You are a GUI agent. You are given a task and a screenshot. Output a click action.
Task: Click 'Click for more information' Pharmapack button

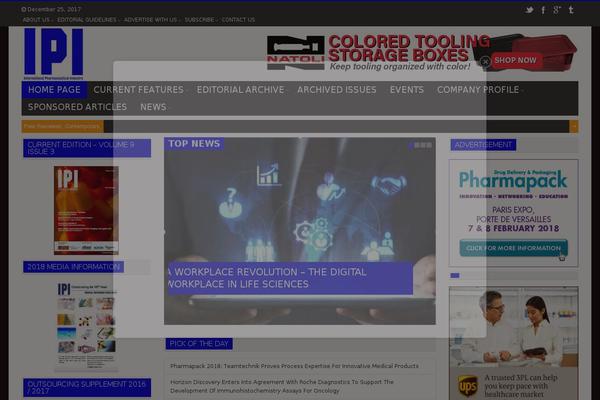(x=513, y=248)
